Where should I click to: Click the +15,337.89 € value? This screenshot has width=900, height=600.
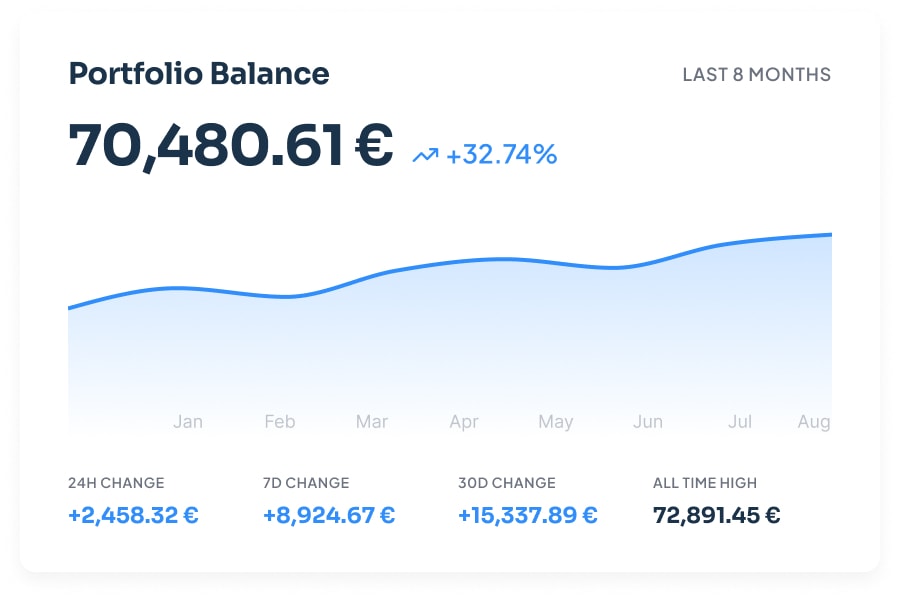[x=527, y=516]
